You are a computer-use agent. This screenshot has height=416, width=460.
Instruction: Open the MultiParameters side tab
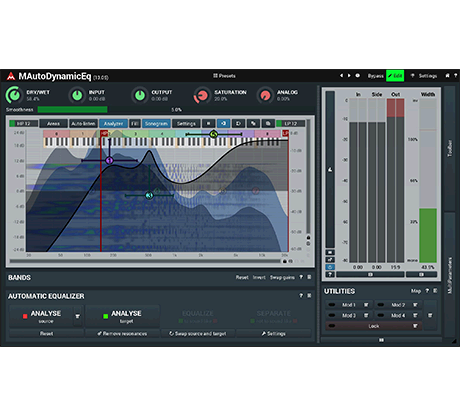coord(450,275)
